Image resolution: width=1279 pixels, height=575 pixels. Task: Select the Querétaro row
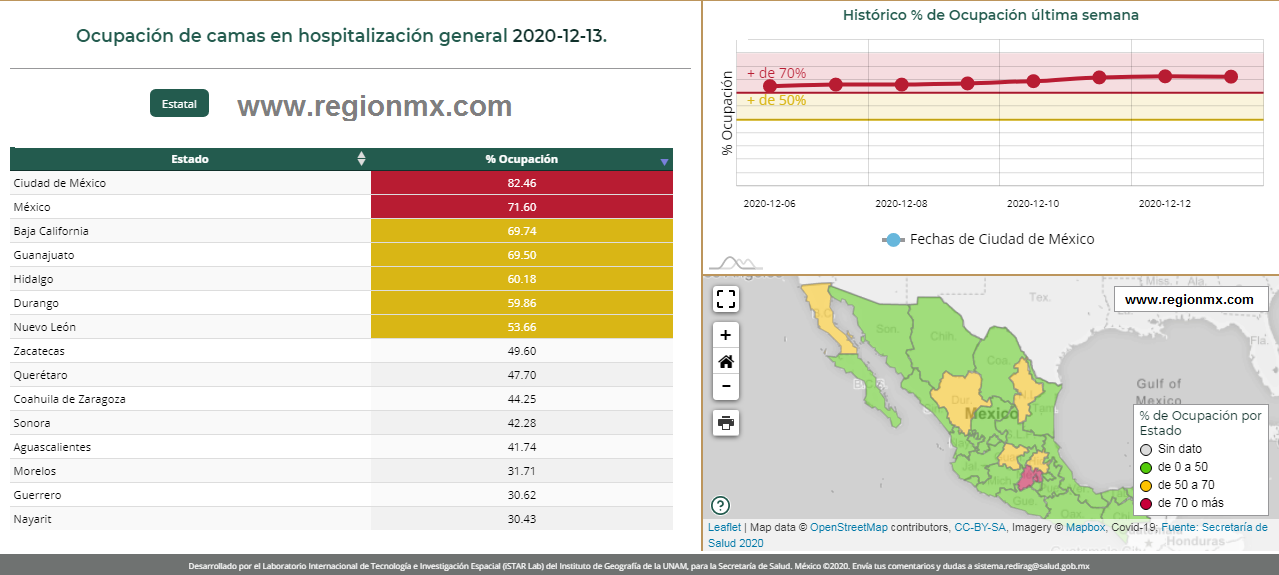click(341, 375)
